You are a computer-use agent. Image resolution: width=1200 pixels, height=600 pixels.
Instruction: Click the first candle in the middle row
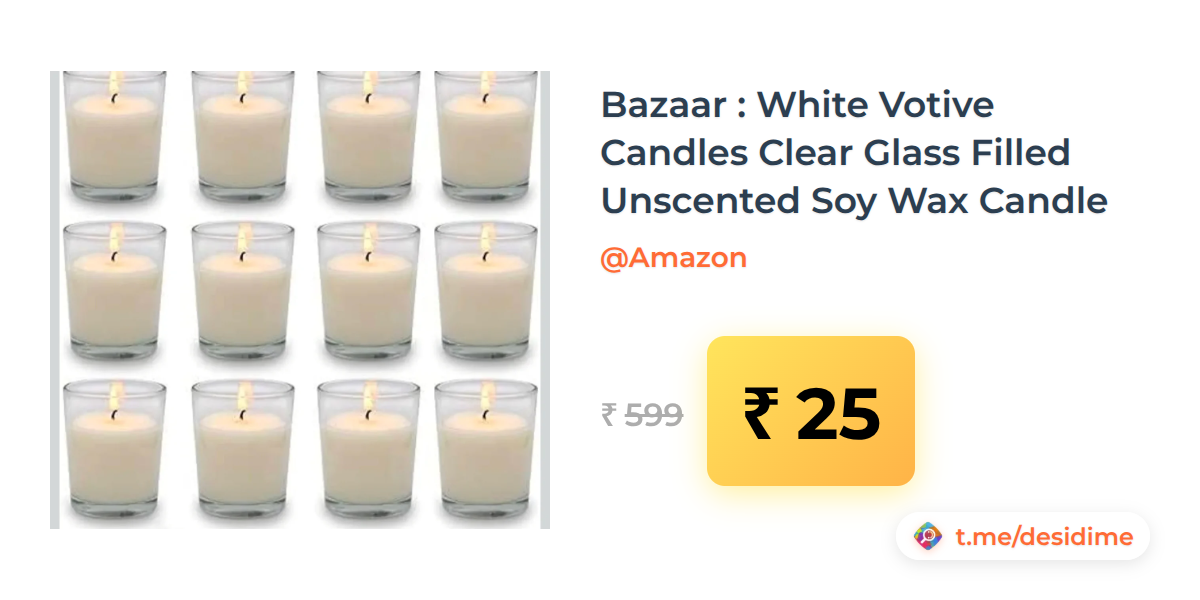[x=115, y=291]
